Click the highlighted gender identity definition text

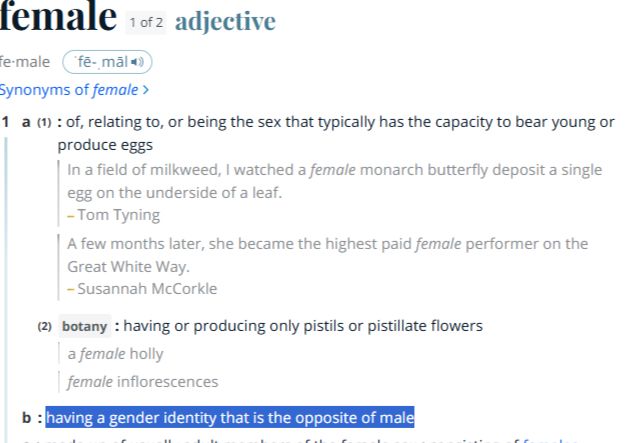(230, 417)
